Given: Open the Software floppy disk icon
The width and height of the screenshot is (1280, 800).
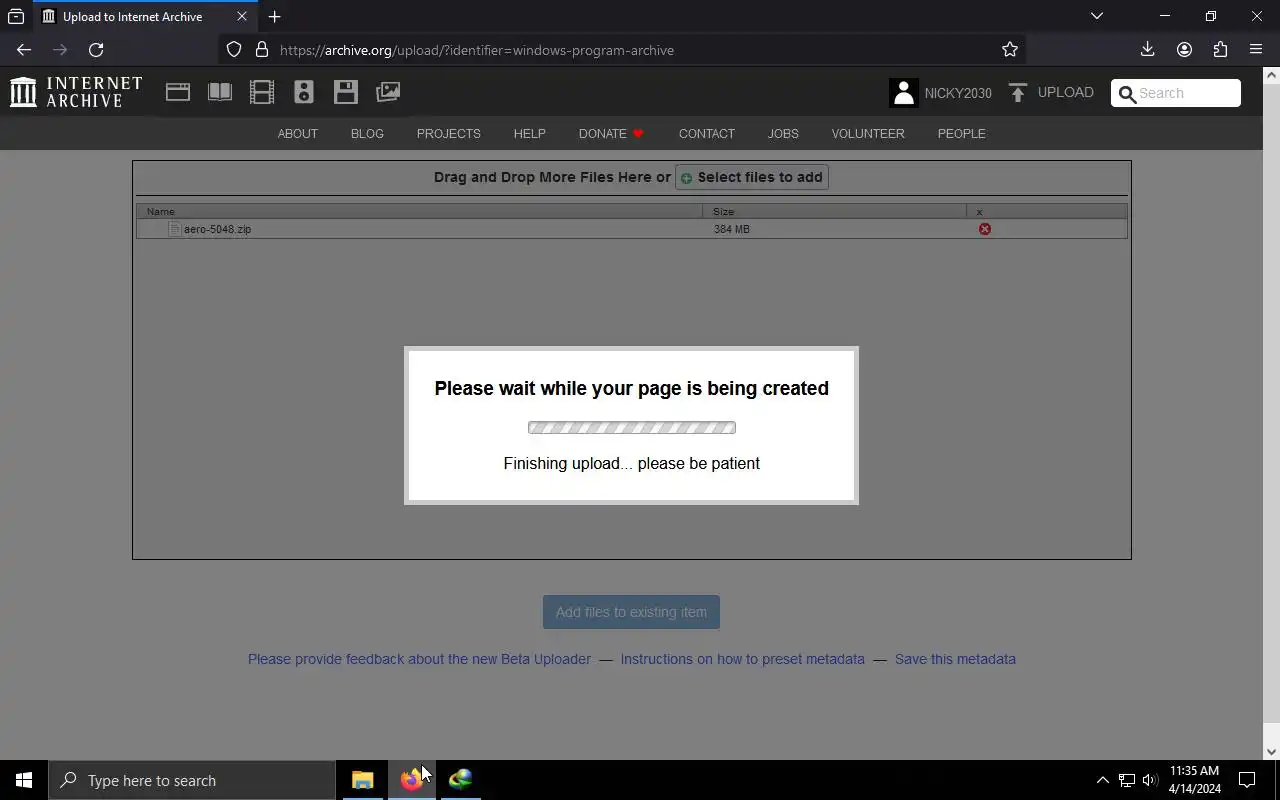Looking at the screenshot, I should click(346, 92).
